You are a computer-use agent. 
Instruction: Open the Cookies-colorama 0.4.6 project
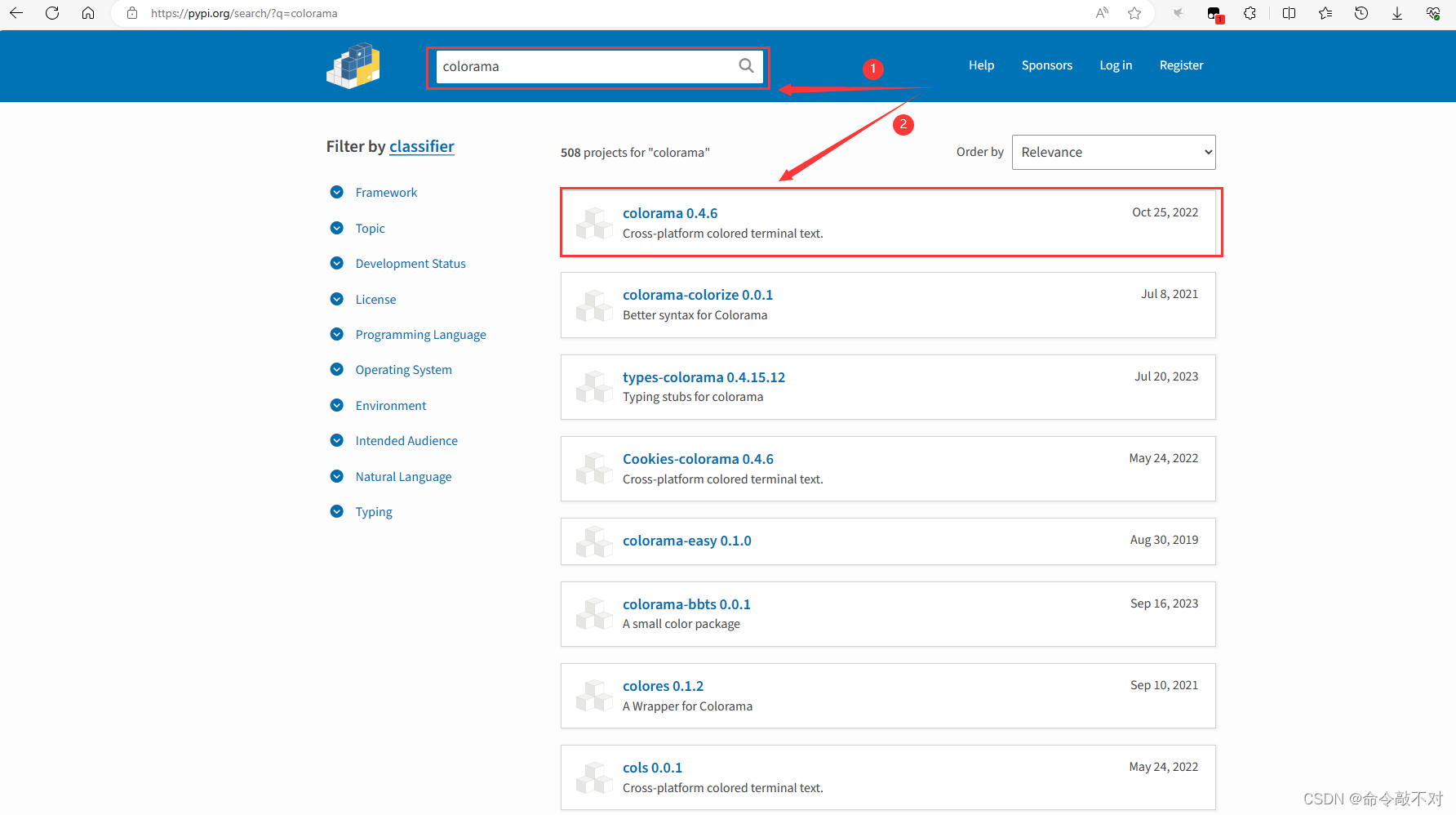pos(698,459)
